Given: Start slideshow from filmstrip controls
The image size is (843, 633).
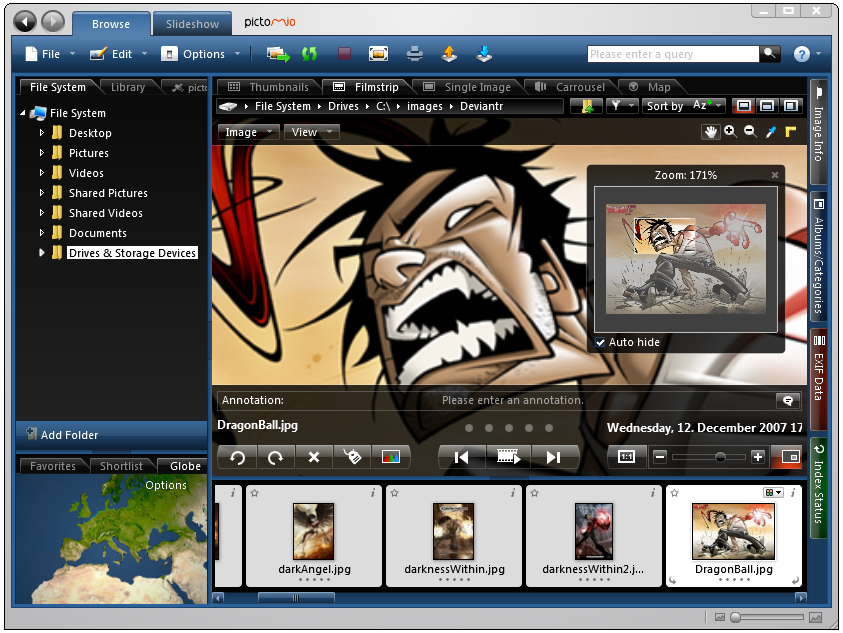Looking at the screenshot, I should pos(508,457).
